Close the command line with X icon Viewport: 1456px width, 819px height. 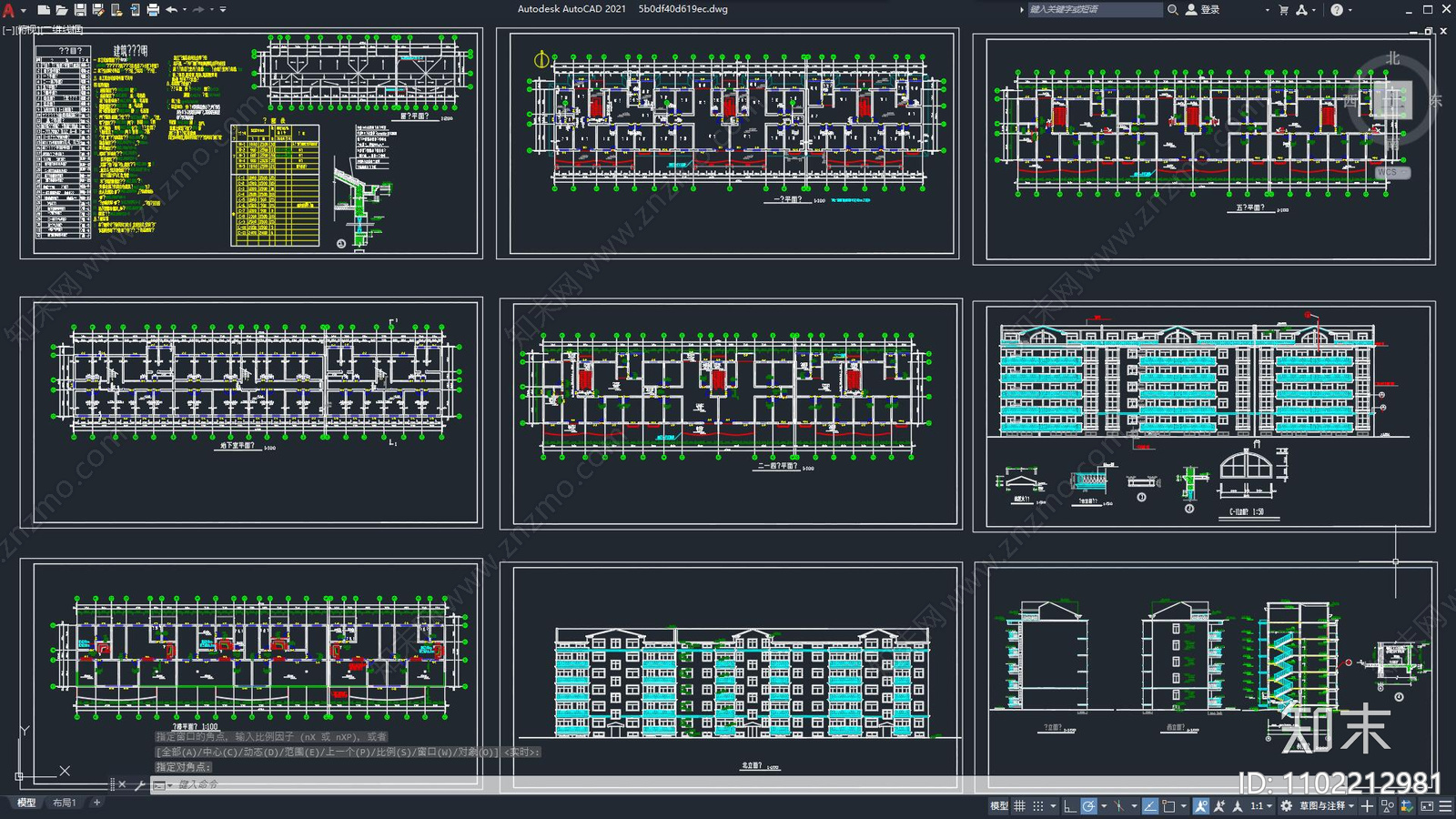[x=122, y=784]
